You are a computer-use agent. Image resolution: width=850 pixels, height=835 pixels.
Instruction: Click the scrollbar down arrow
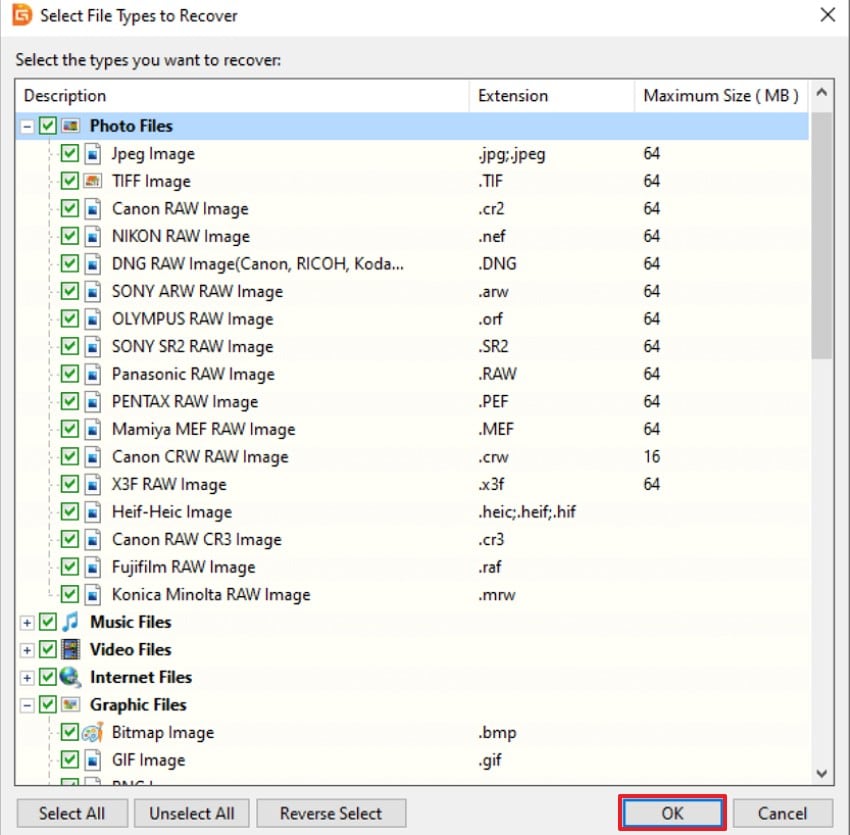click(822, 773)
